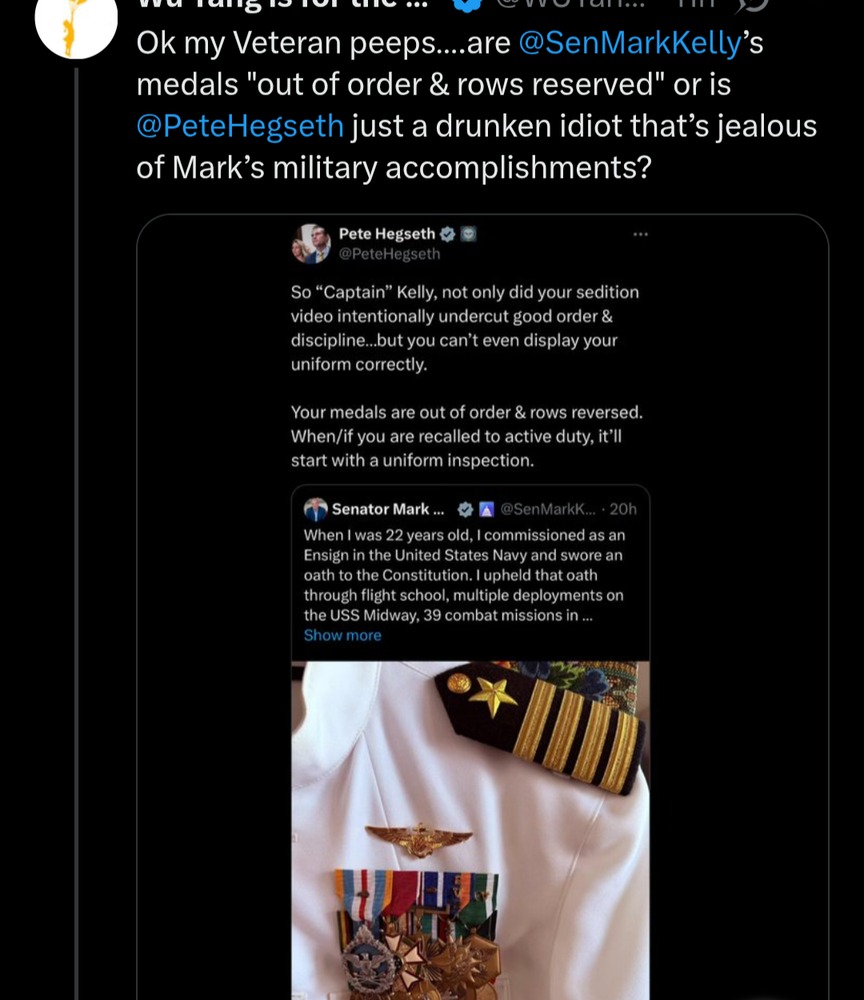Tap Pete Hegseth's profile picture
864x1000 pixels.
(311, 243)
